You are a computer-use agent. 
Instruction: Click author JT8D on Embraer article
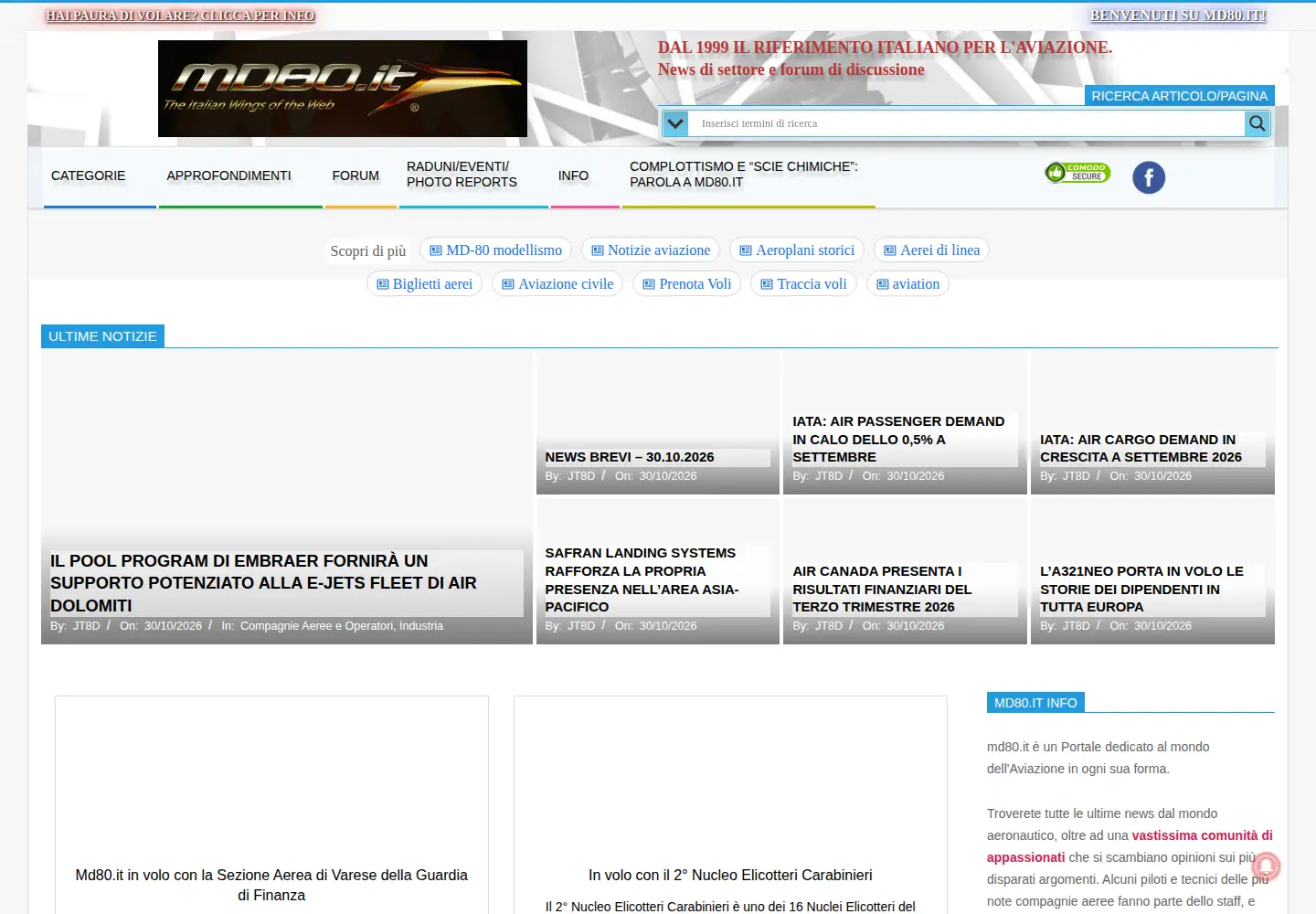pos(86,626)
